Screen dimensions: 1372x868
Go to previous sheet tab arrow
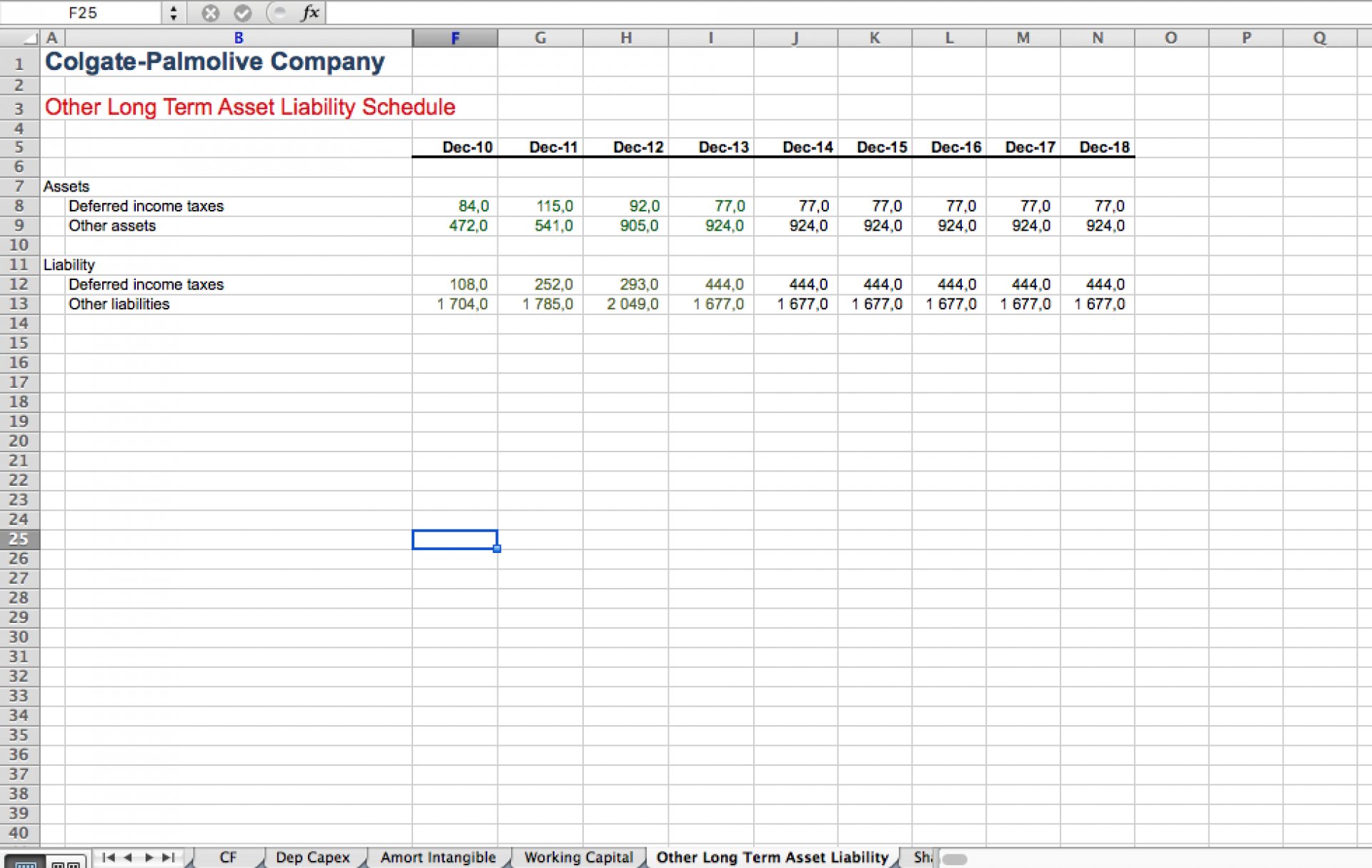coord(129,857)
